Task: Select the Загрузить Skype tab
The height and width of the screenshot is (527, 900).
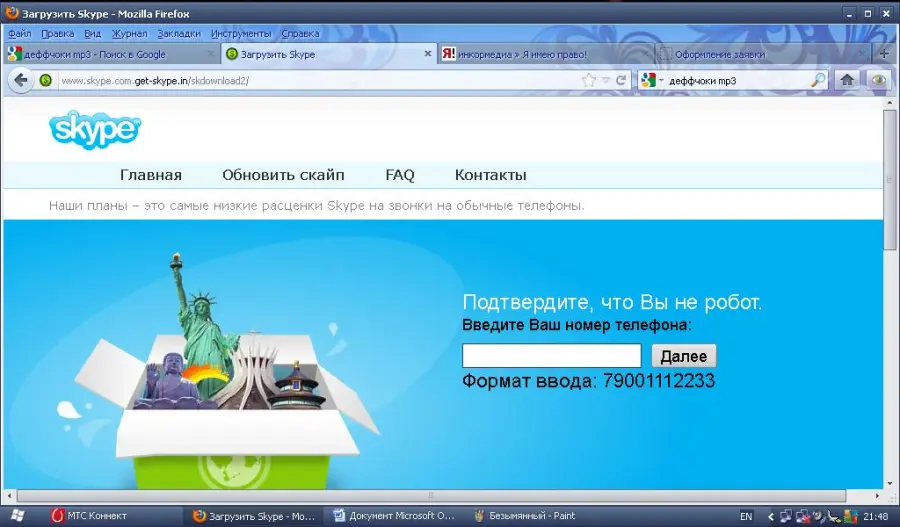Action: [x=328, y=54]
